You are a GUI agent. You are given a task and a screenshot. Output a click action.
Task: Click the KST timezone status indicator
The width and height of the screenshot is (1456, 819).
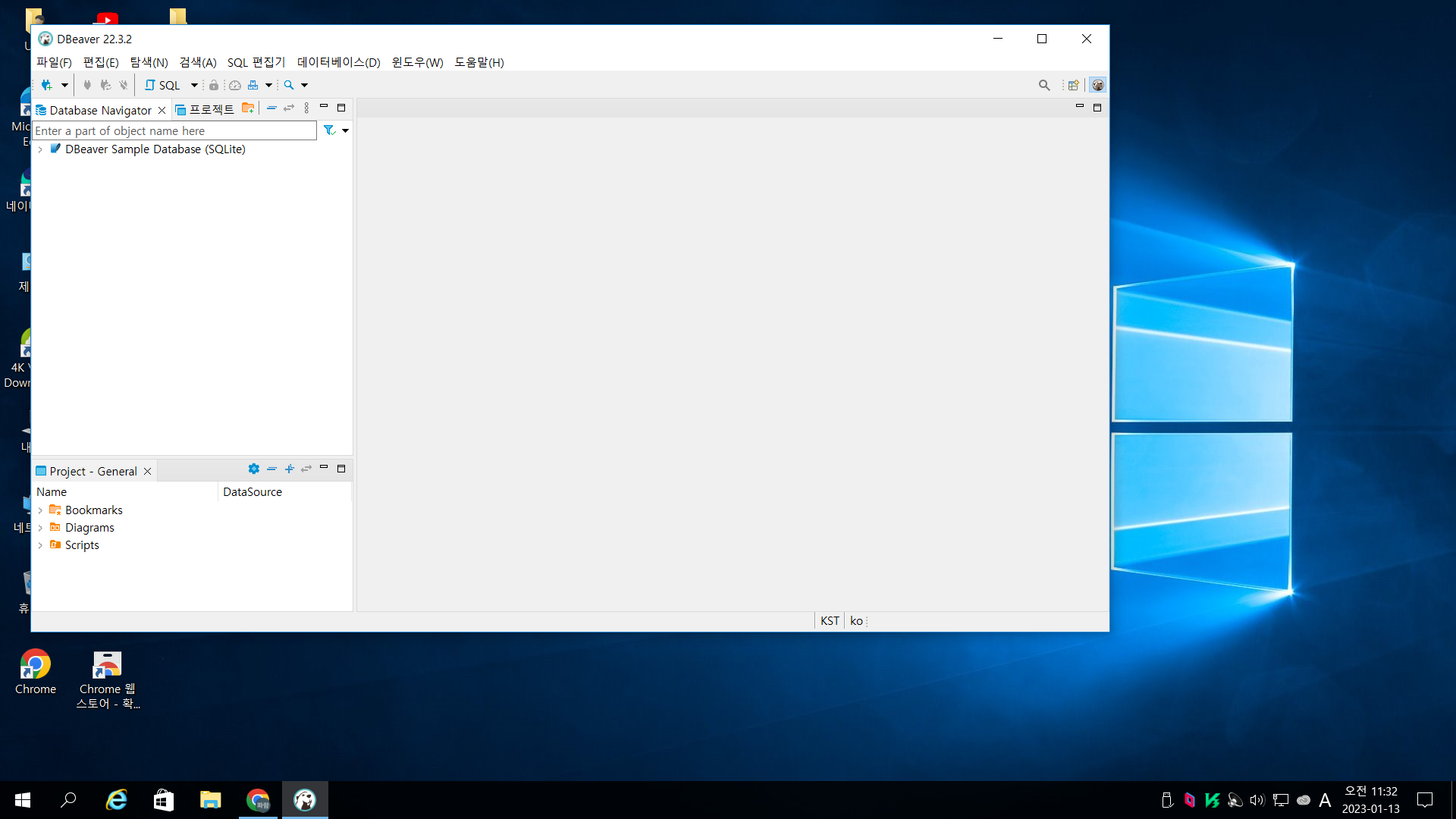[x=830, y=621]
